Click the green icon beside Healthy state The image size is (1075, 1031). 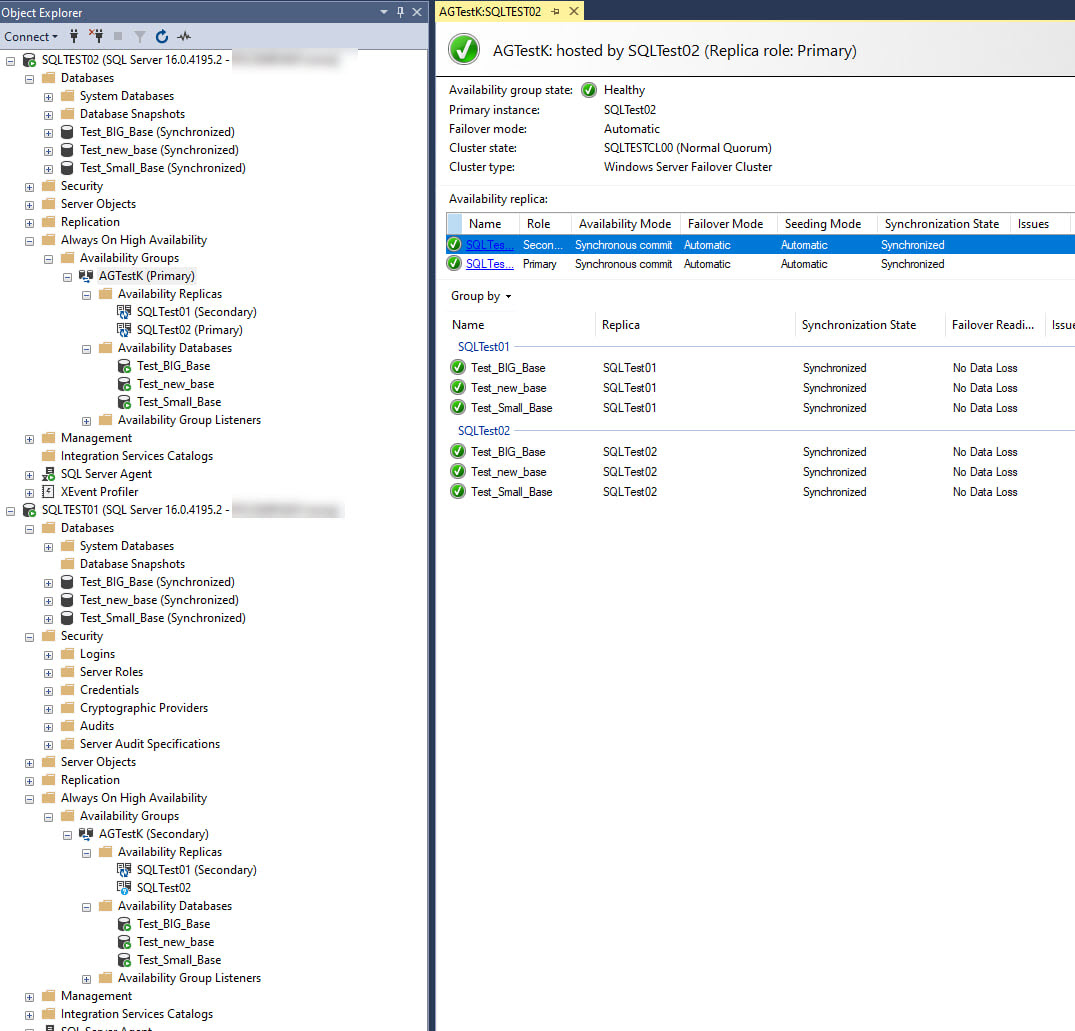point(589,90)
